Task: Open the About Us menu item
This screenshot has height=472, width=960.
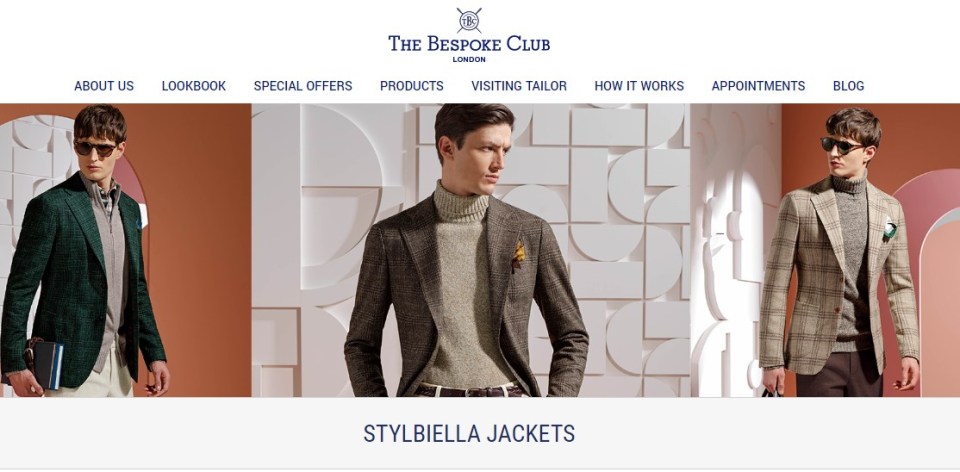Action: 104,86
